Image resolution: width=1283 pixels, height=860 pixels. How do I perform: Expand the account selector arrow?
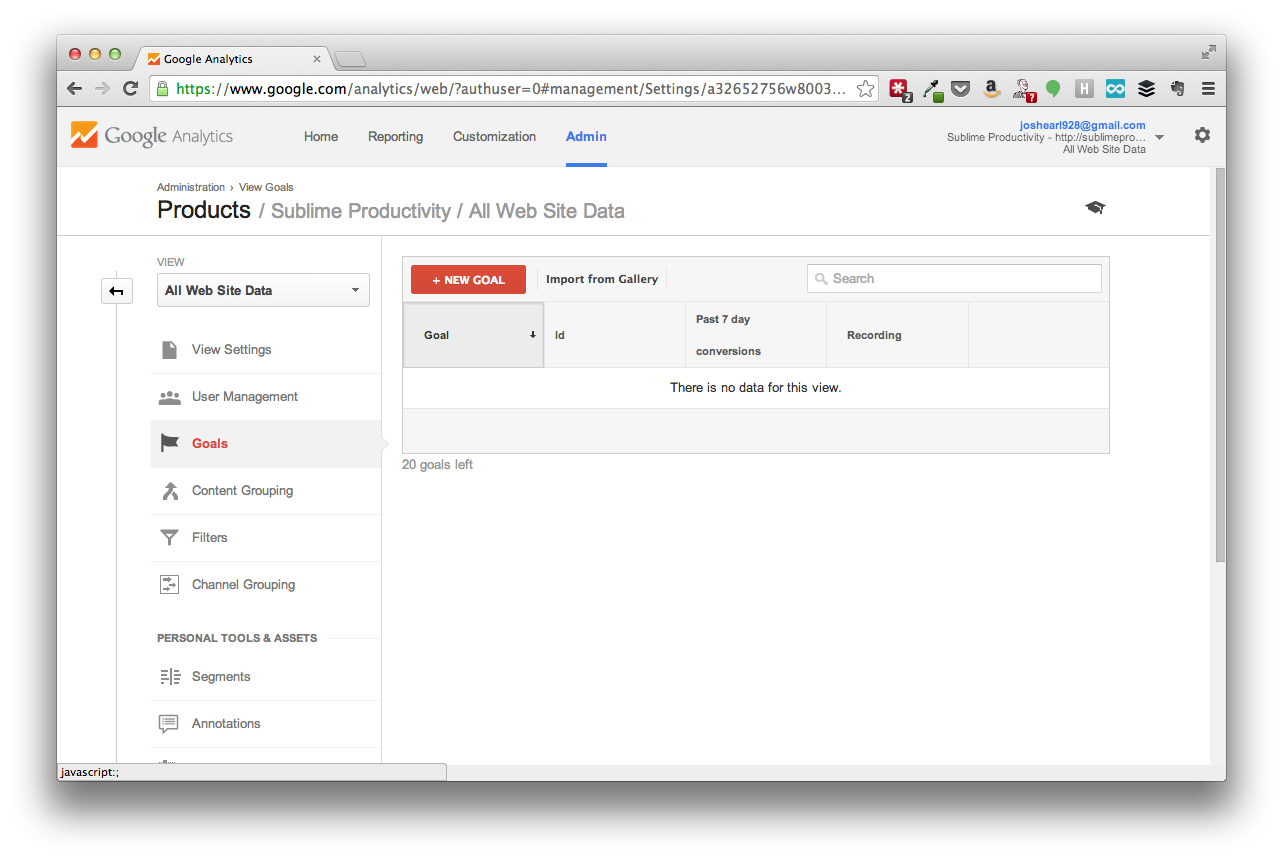click(x=1160, y=137)
